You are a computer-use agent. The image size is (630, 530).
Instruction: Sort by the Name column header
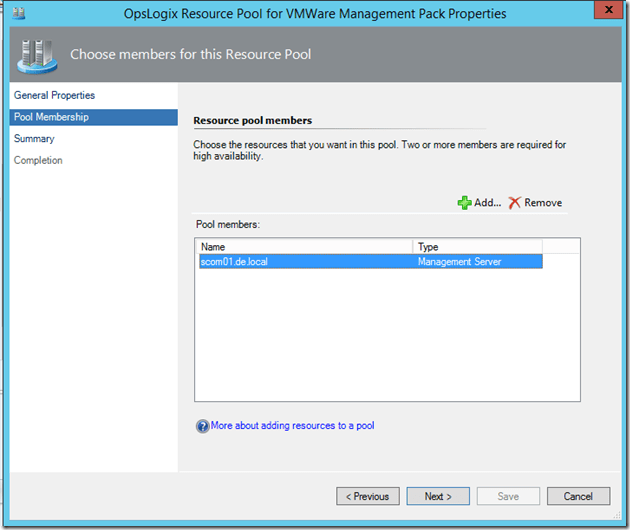[x=304, y=247]
